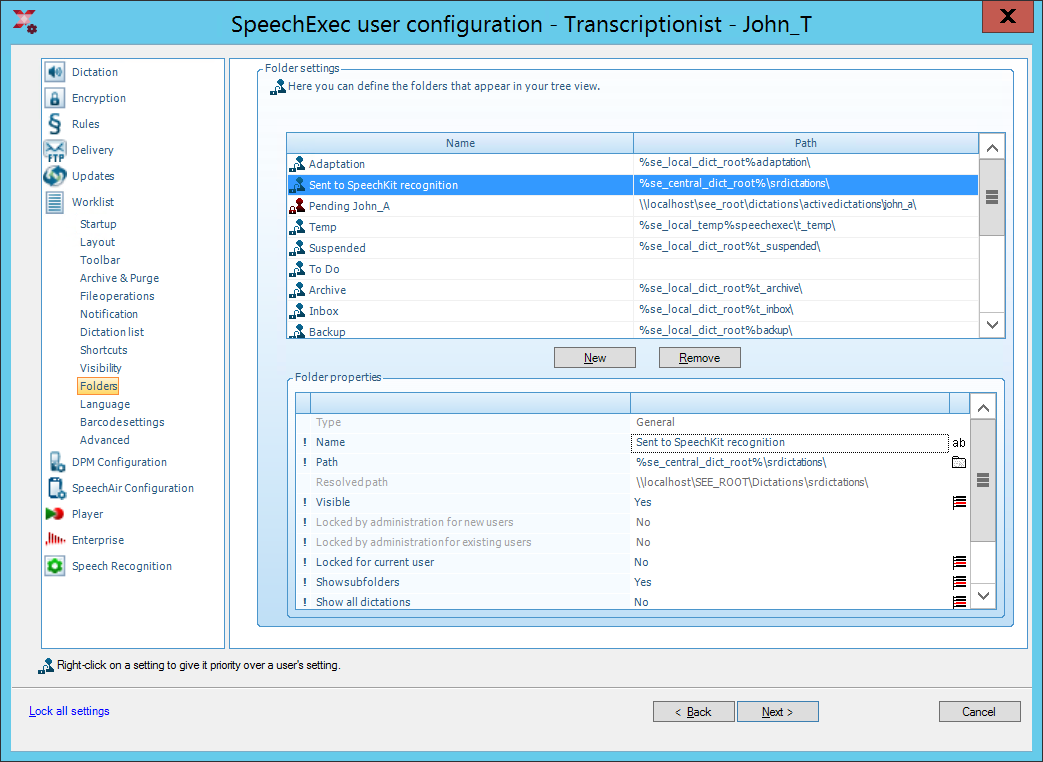Image resolution: width=1043 pixels, height=762 pixels.
Task: Open Show all dictations value list icon
Action: 959,601
